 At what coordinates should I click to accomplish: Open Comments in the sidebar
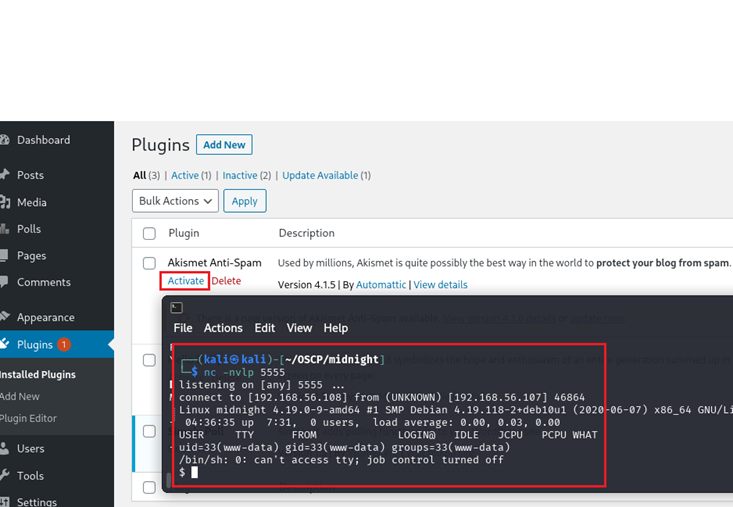point(44,282)
